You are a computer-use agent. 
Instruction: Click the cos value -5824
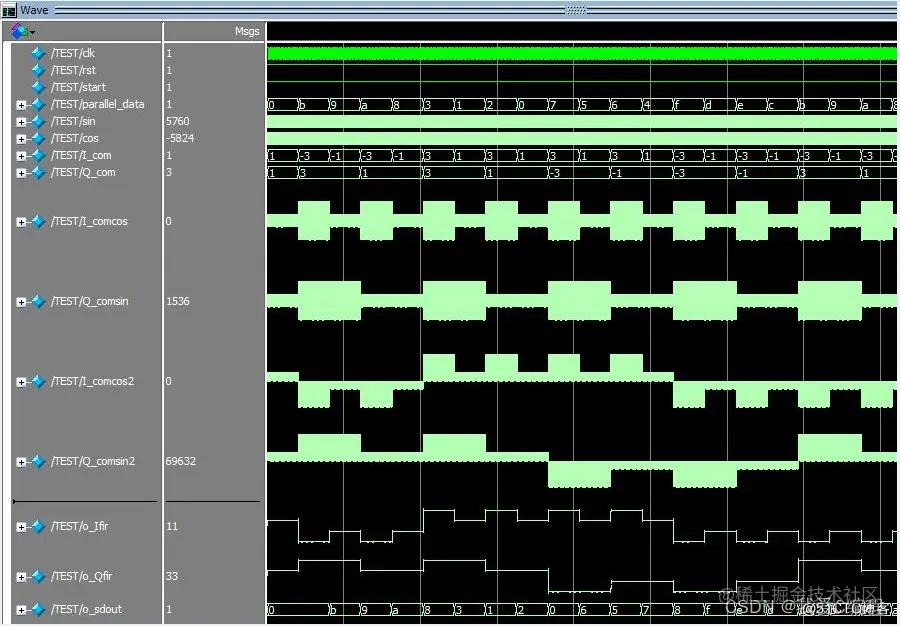point(180,138)
